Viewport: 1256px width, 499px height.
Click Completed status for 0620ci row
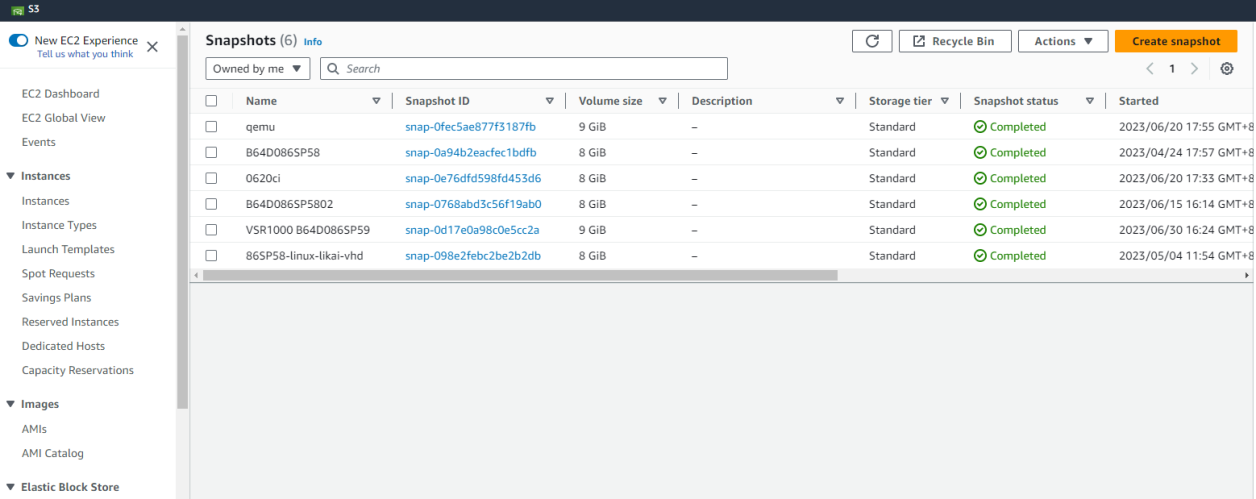[x=1010, y=178]
